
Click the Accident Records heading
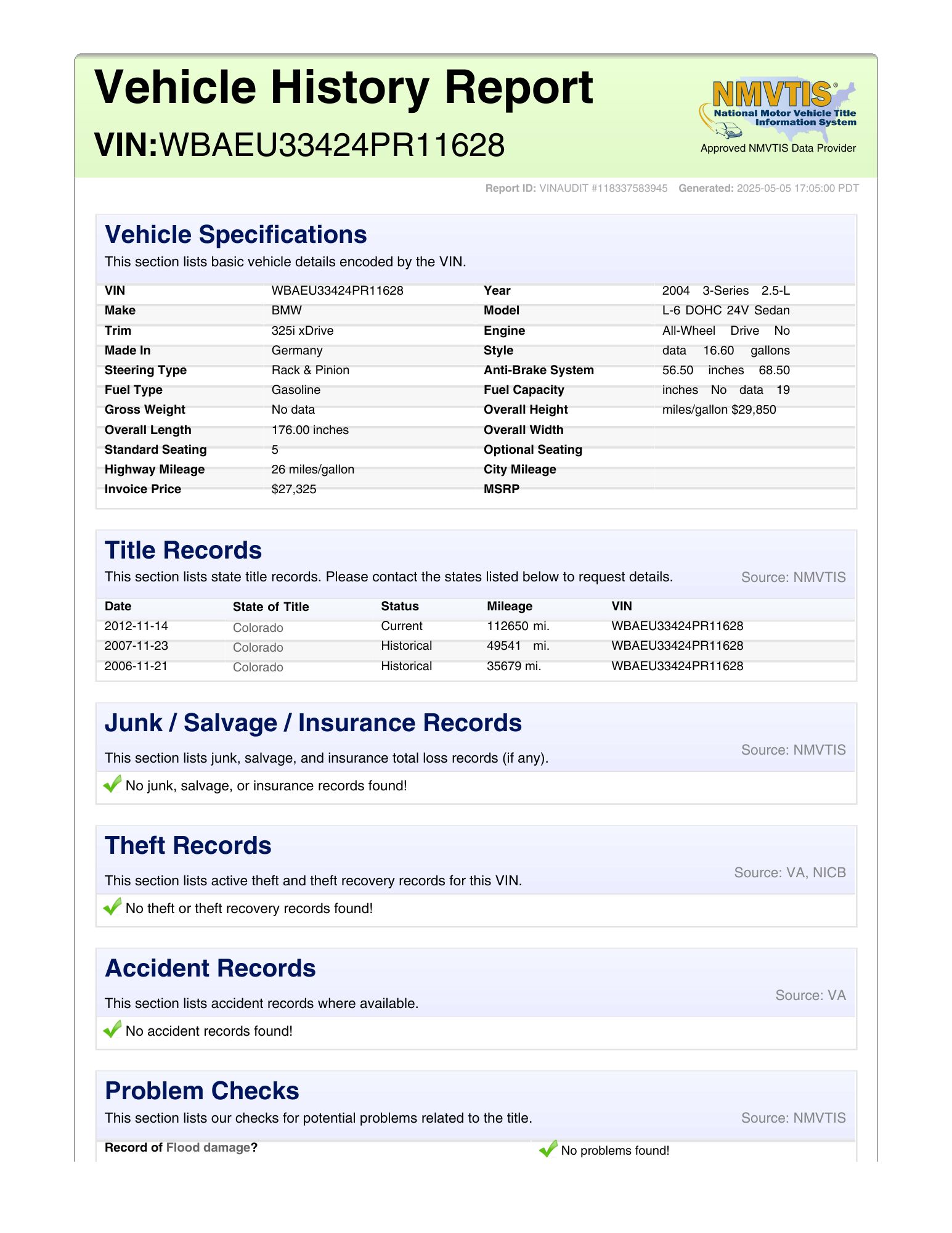pyautogui.click(x=210, y=969)
